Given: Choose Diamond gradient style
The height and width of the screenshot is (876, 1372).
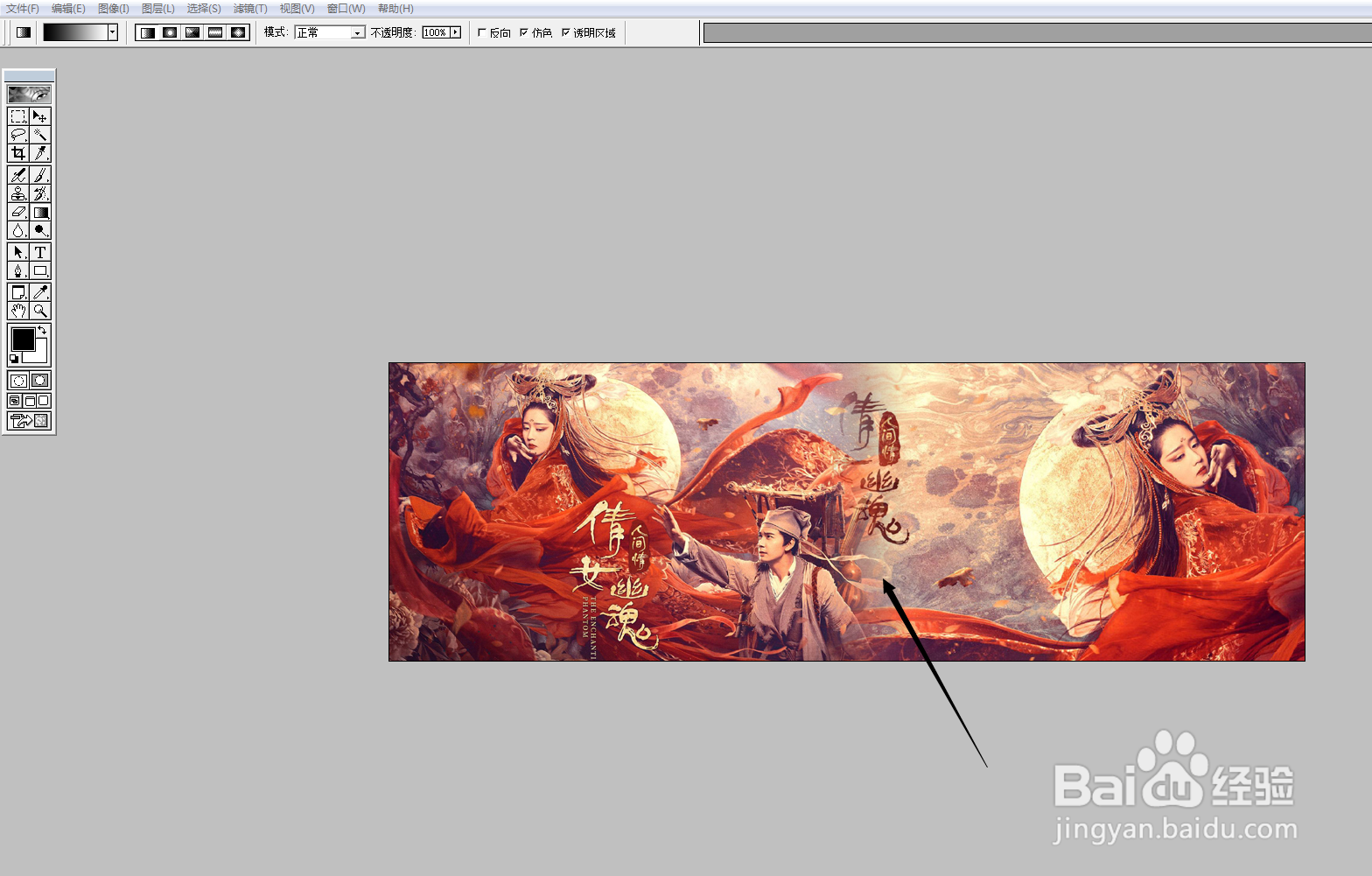Looking at the screenshot, I should 239,32.
